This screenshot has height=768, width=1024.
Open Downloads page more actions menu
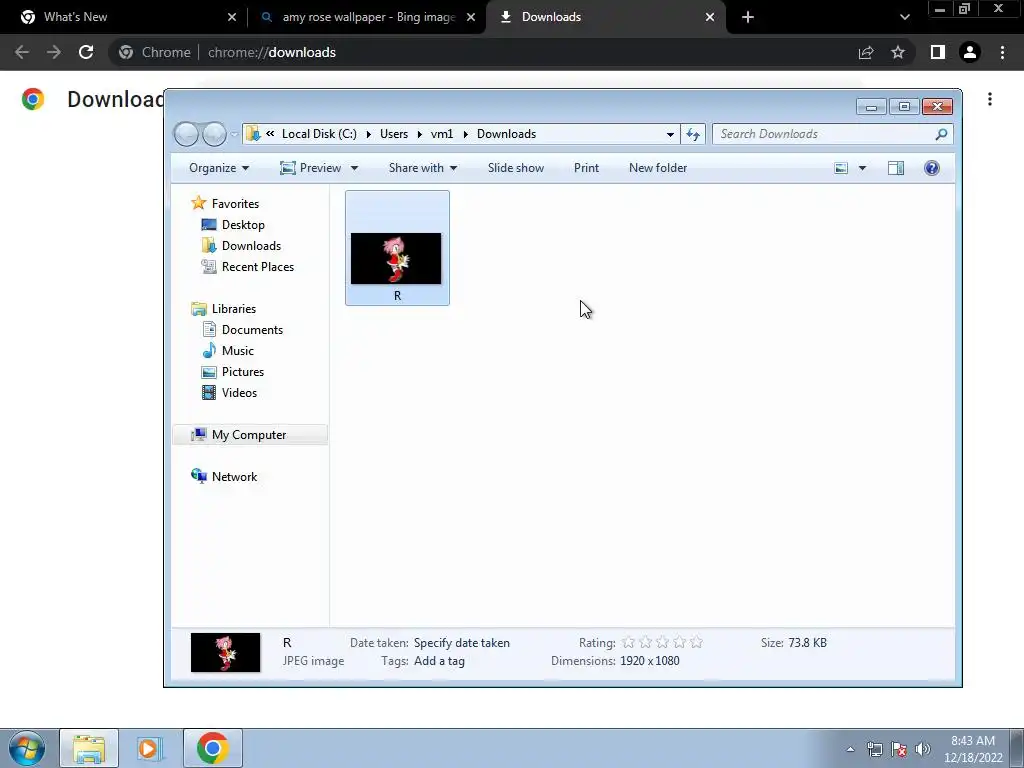click(990, 99)
